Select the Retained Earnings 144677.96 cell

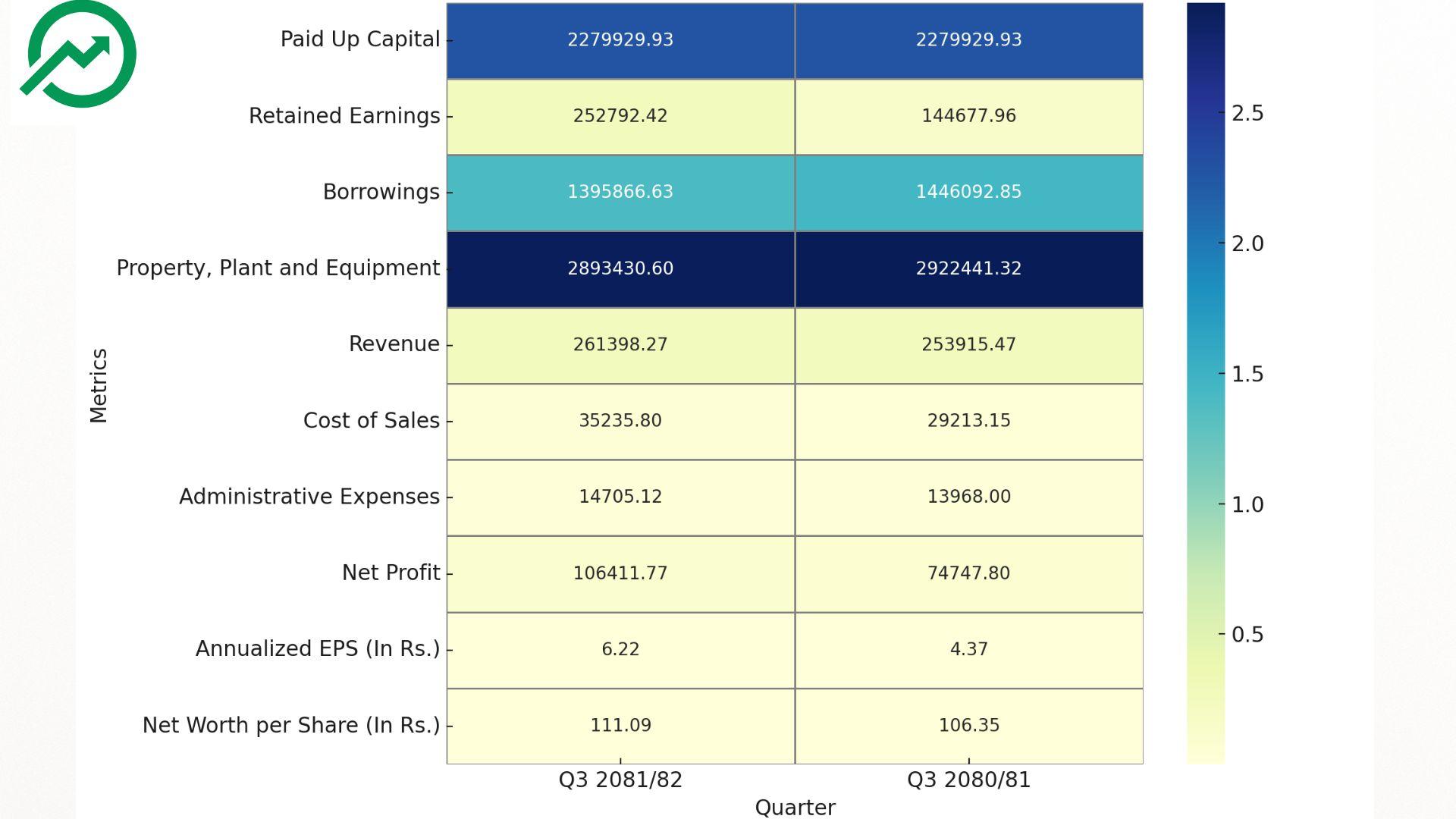click(x=968, y=116)
